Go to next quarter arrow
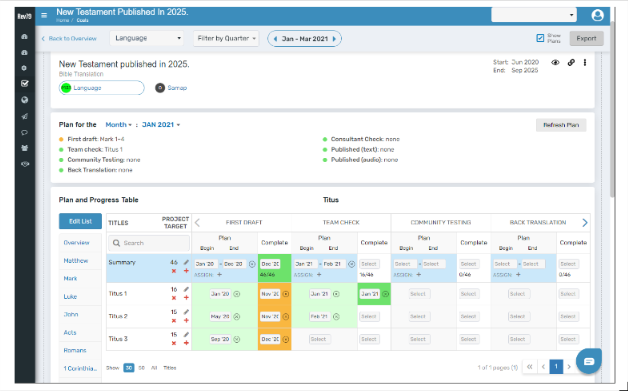This screenshot has width=628, height=391. click(334, 39)
